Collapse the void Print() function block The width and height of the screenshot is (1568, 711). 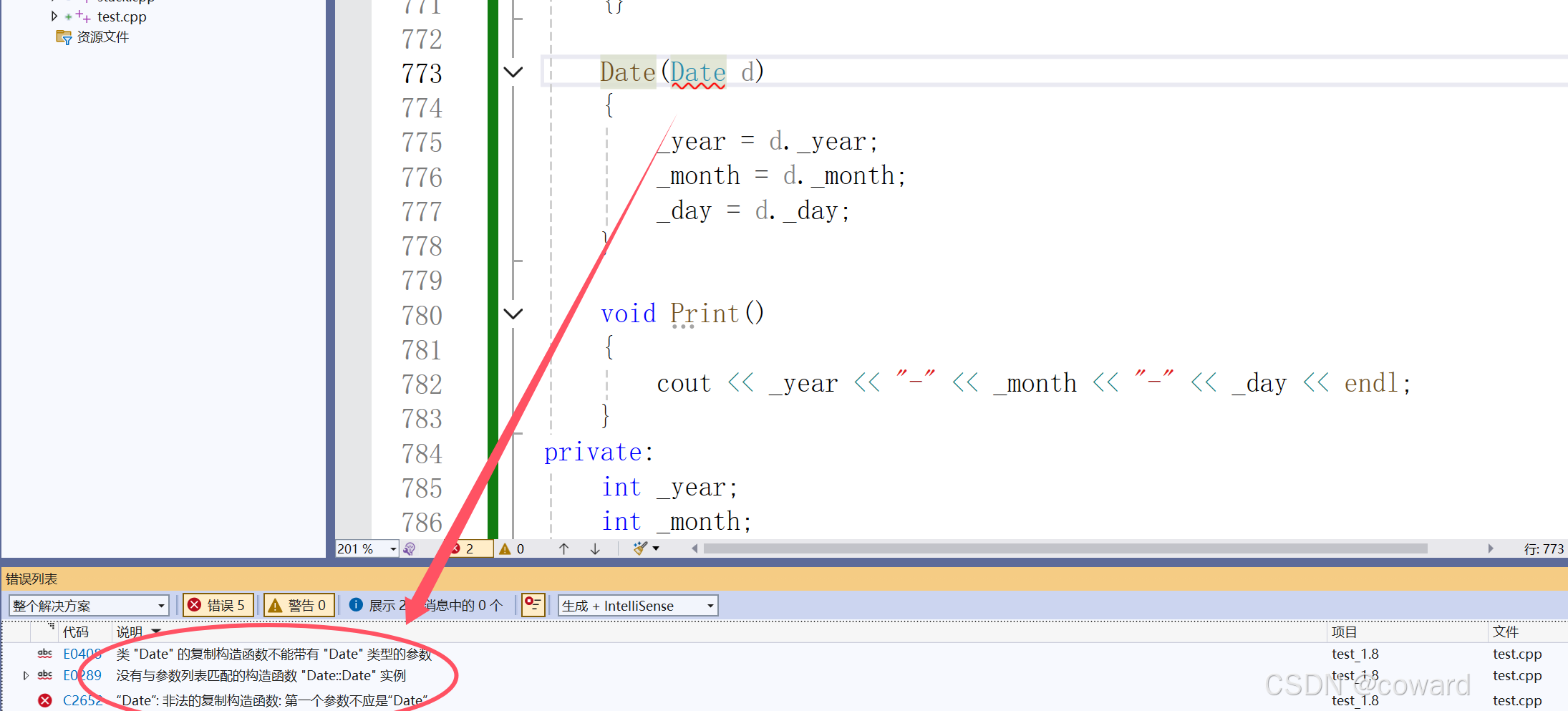[513, 314]
